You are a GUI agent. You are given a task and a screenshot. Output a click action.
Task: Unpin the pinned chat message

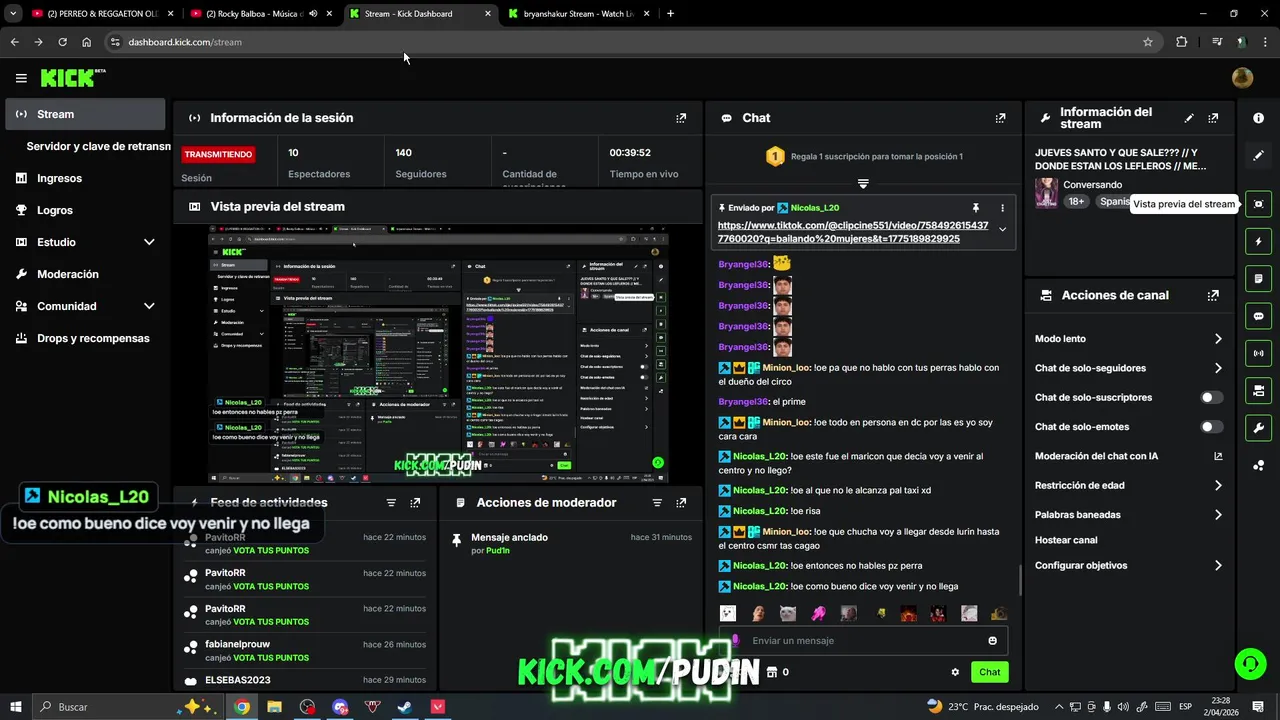976,208
